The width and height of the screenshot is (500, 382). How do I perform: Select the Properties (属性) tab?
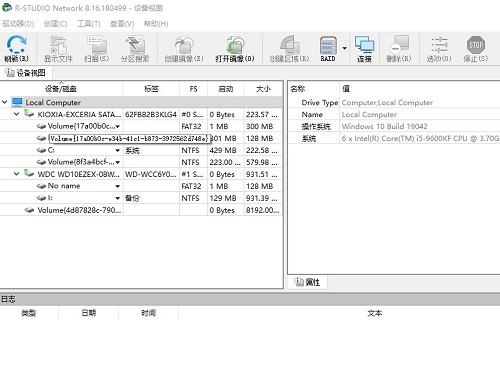[x=308, y=282]
